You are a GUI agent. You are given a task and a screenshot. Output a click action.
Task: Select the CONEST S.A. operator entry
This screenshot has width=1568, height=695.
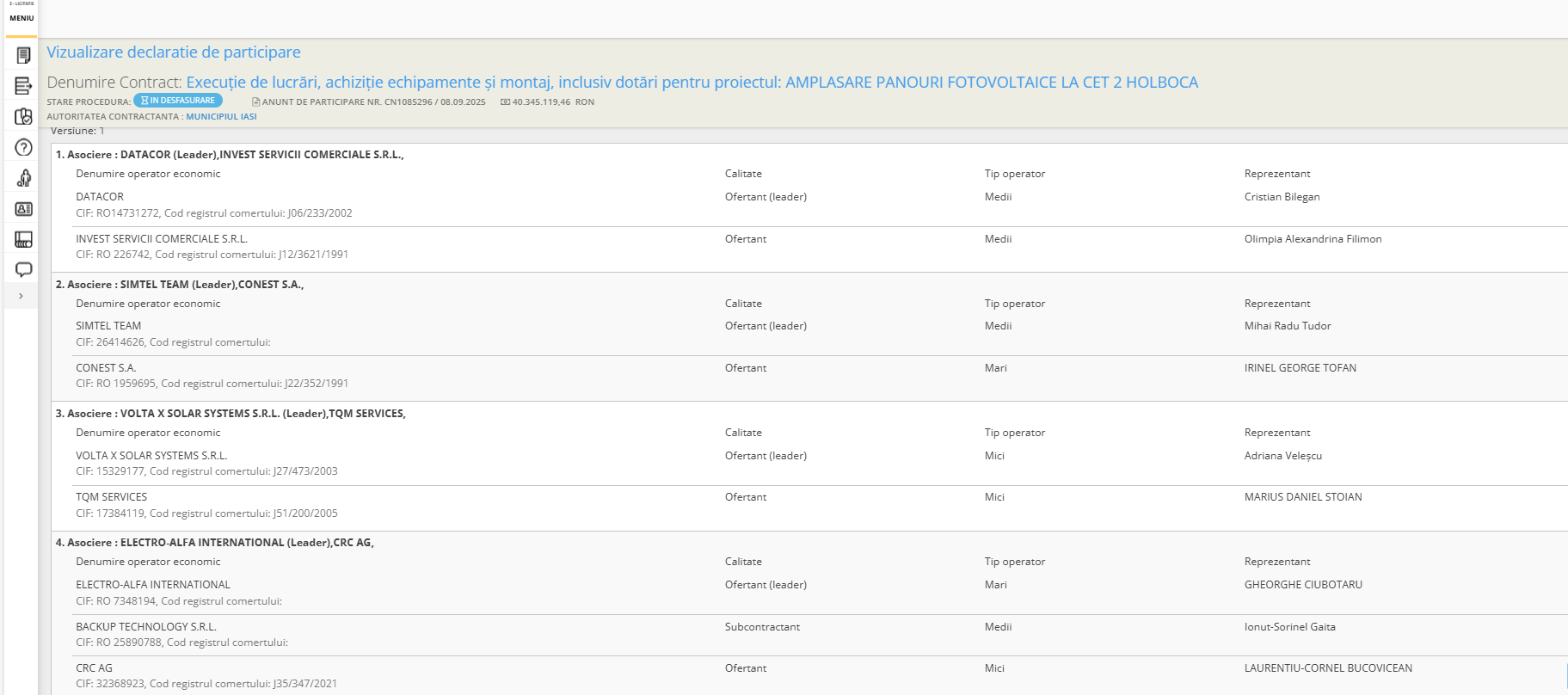(106, 368)
